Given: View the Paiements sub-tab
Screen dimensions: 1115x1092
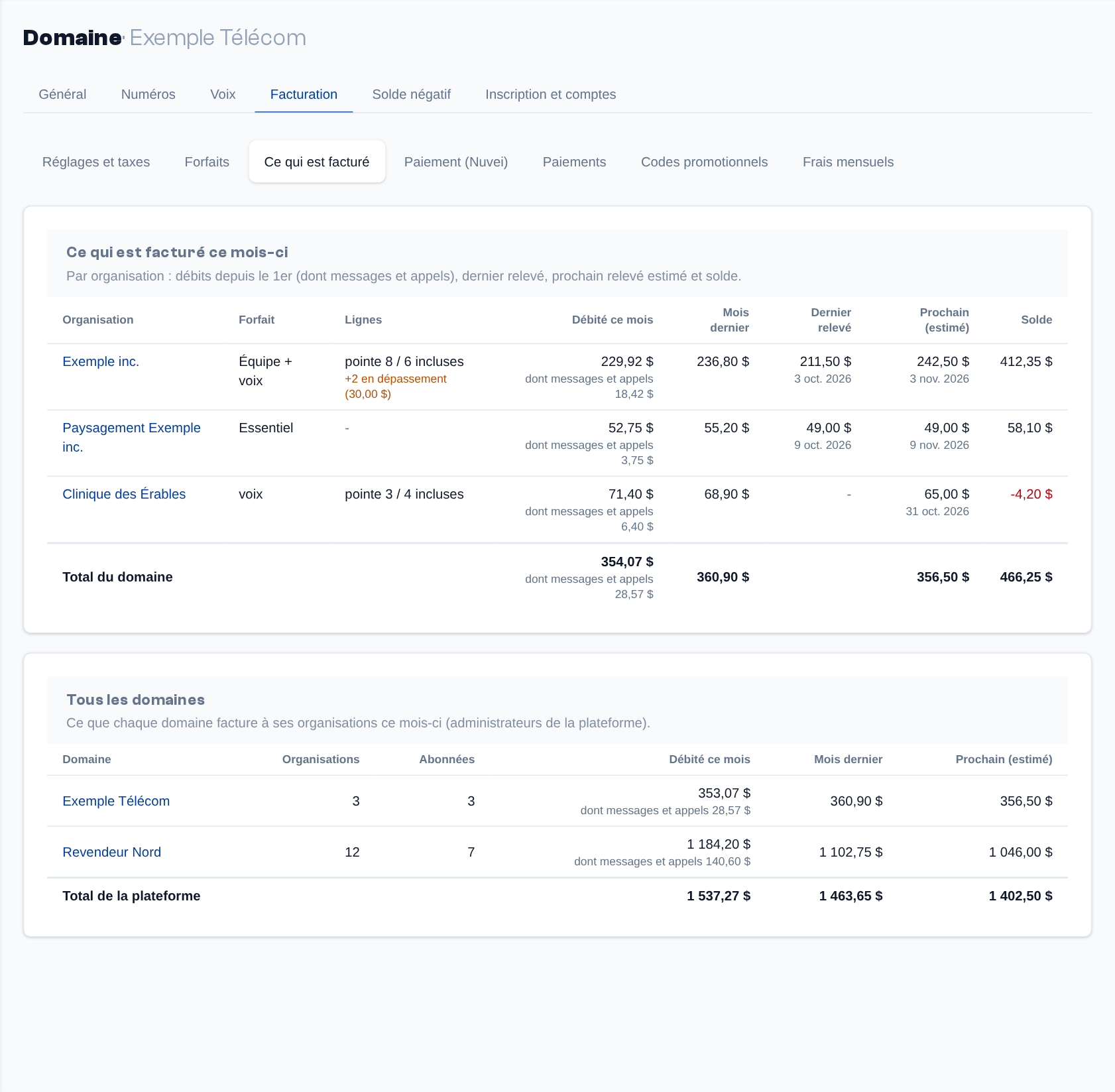Looking at the screenshot, I should pyautogui.click(x=574, y=162).
